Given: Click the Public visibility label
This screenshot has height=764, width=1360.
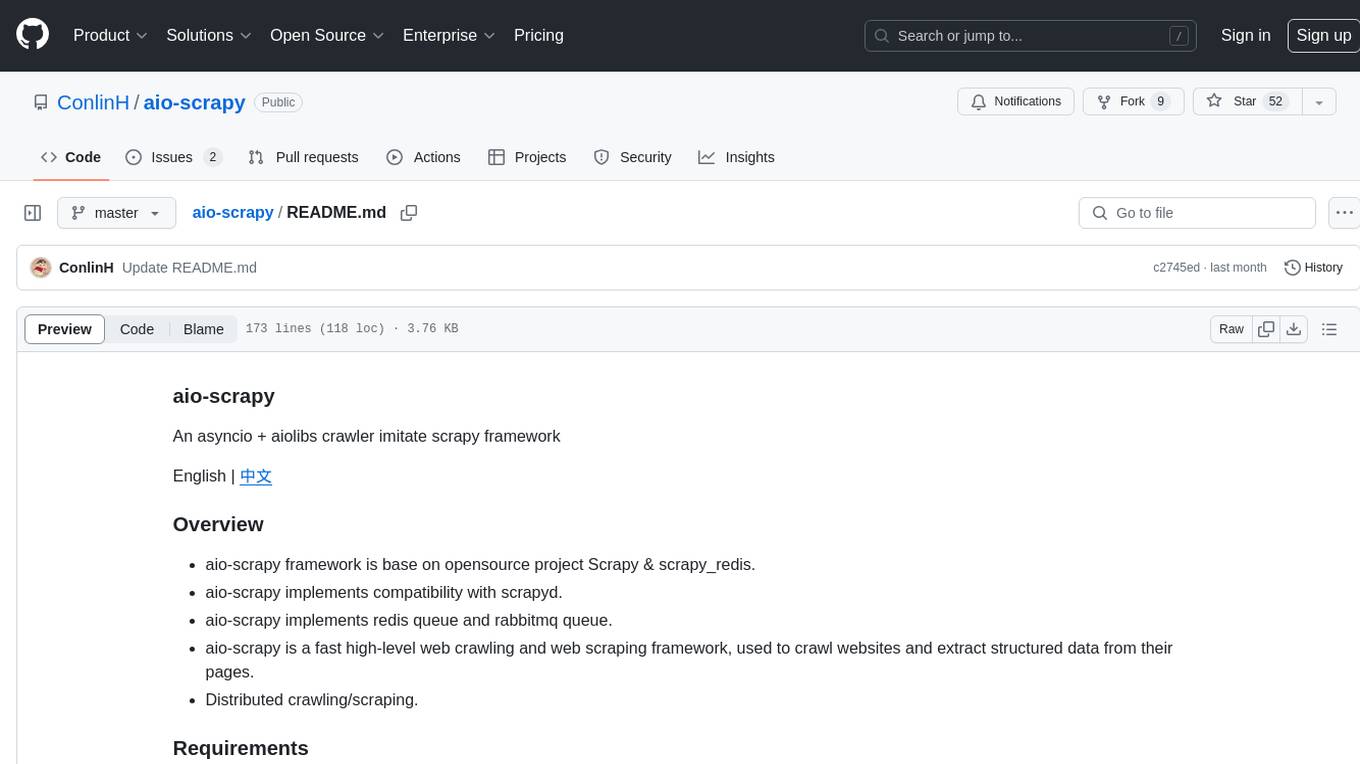Looking at the screenshot, I should click(278, 102).
